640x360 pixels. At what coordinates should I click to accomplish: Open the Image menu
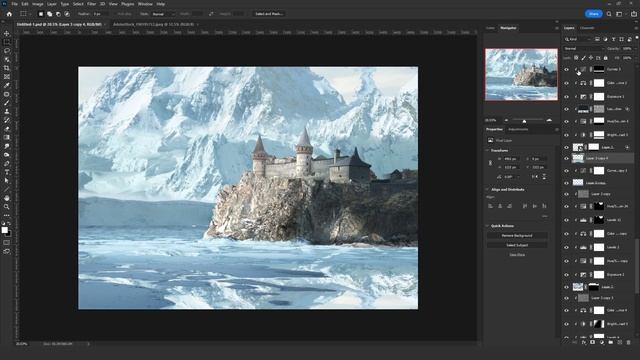point(38,4)
